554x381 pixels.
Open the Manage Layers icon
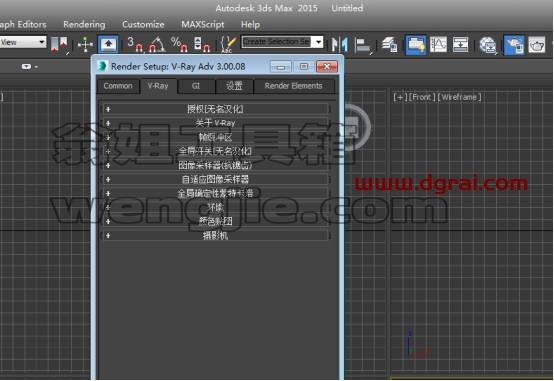click(x=390, y=45)
